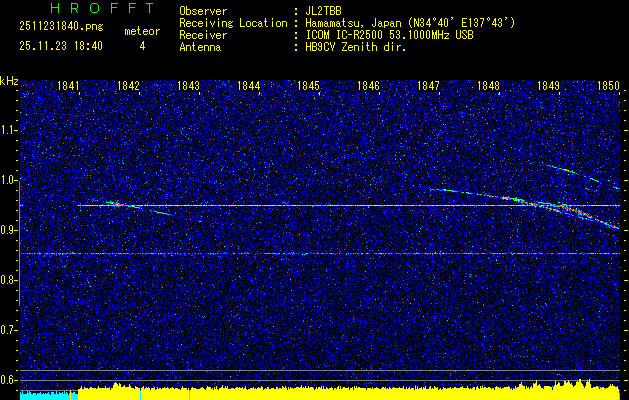Select the HB9CV Zenith dir. antenna text
Image resolution: width=629 pixels, height=400 pixels.
[x=356, y=47]
